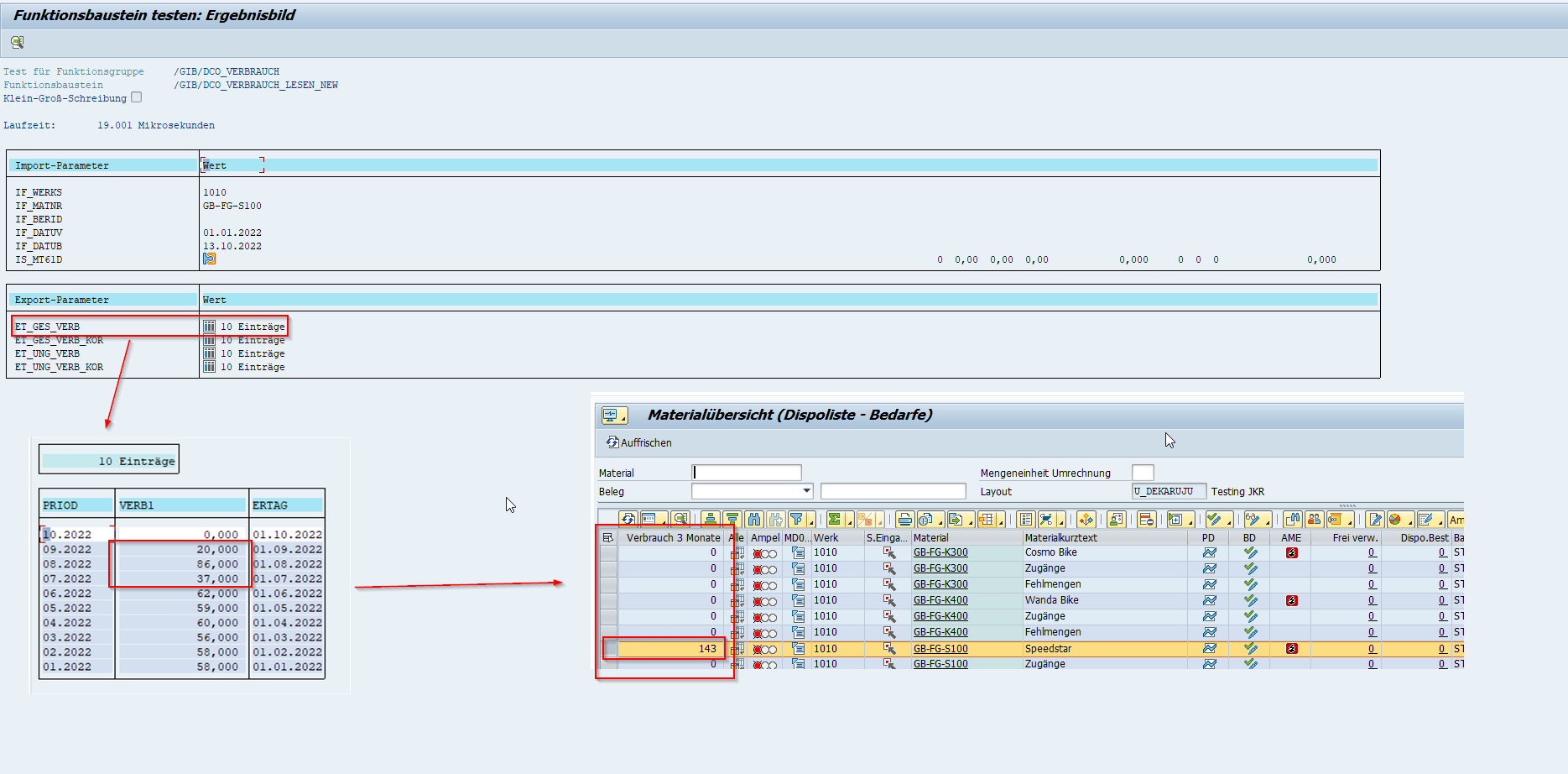Viewport: 1568px width, 774px height.
Task: Open the ET_GES_VERB table entries icon
Action: click(x=209, y=327)
